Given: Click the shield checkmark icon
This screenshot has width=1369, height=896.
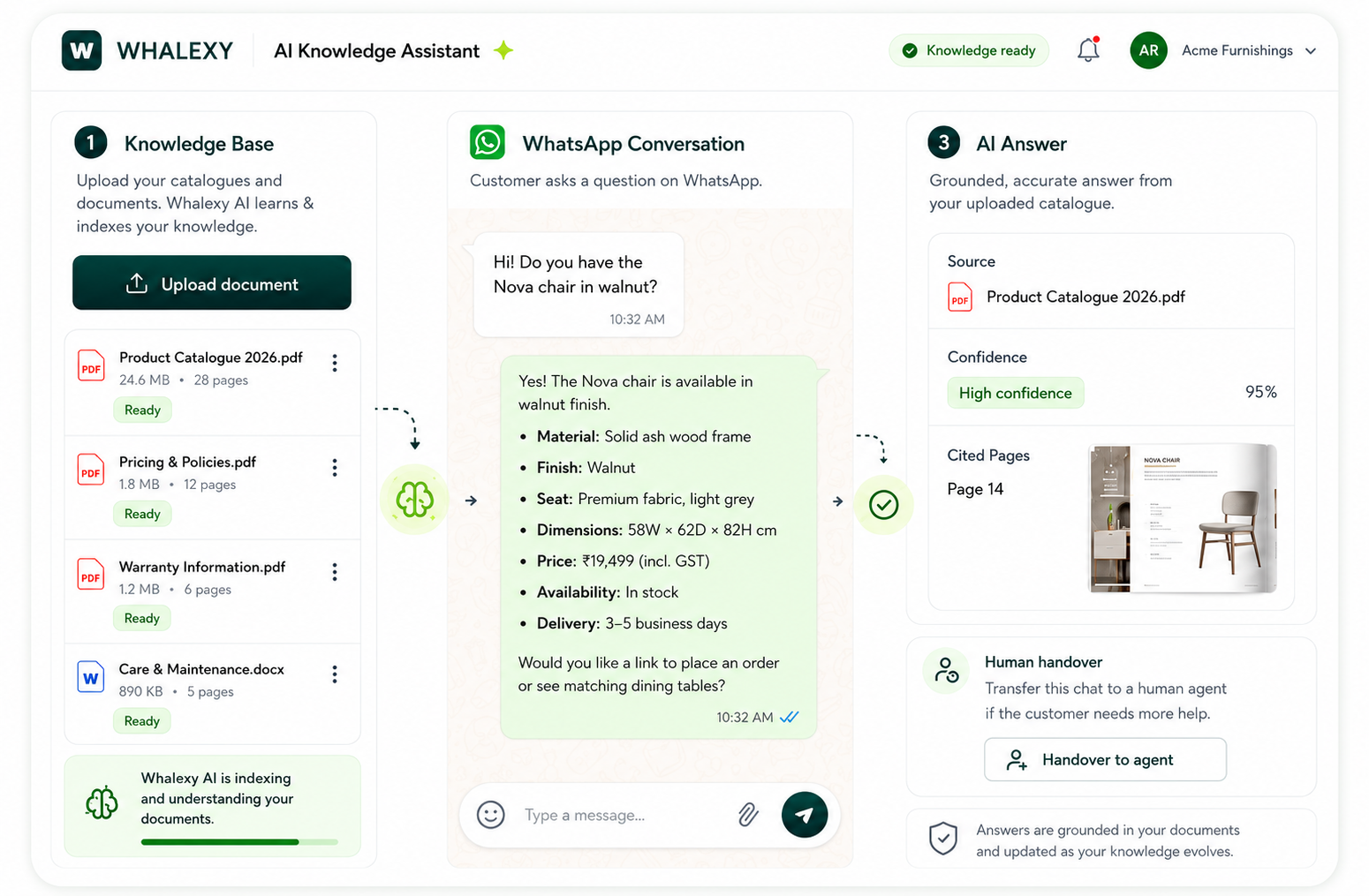Looking at the screenshot, I should click(x=943, y=839).
